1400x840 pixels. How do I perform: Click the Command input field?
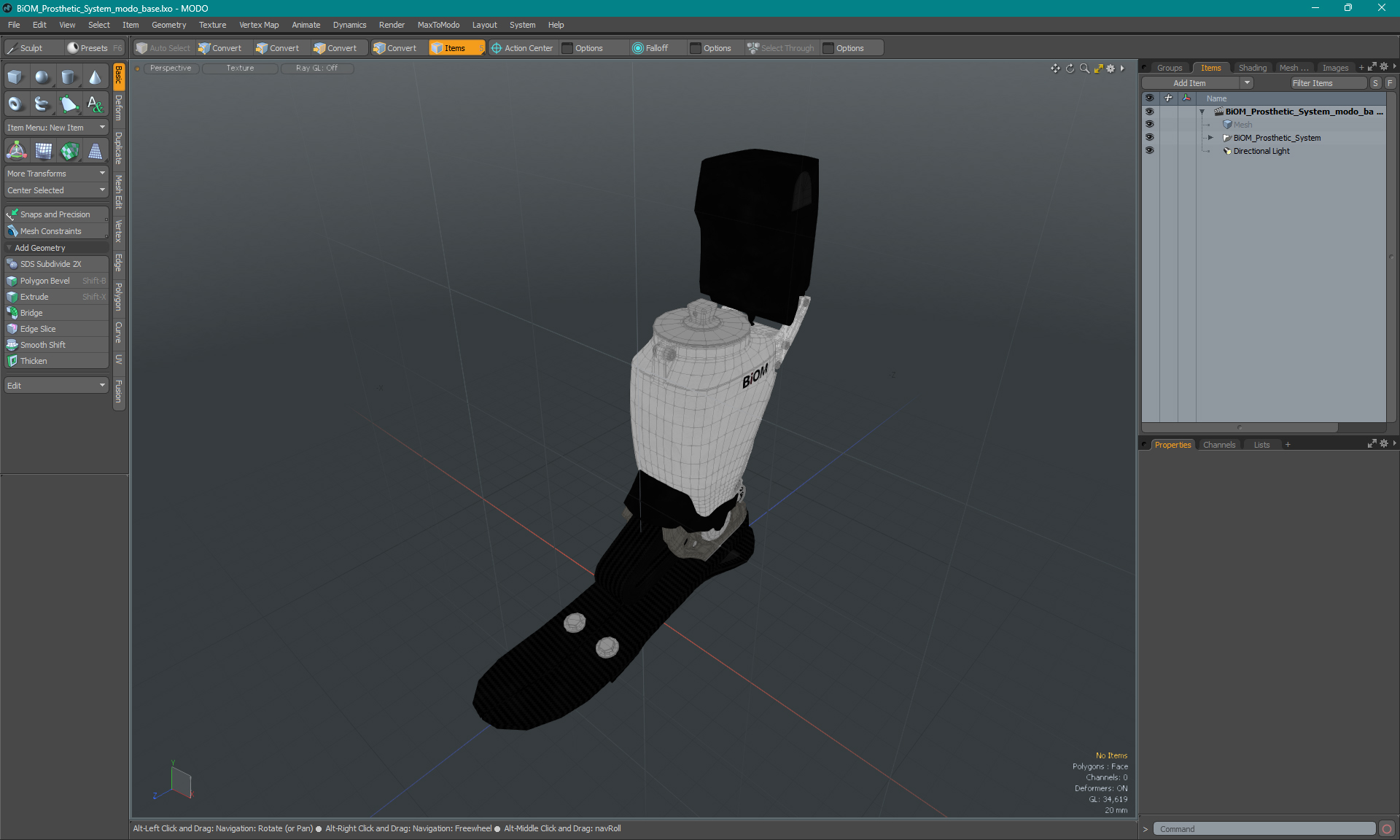click(x=1264, y=829)
